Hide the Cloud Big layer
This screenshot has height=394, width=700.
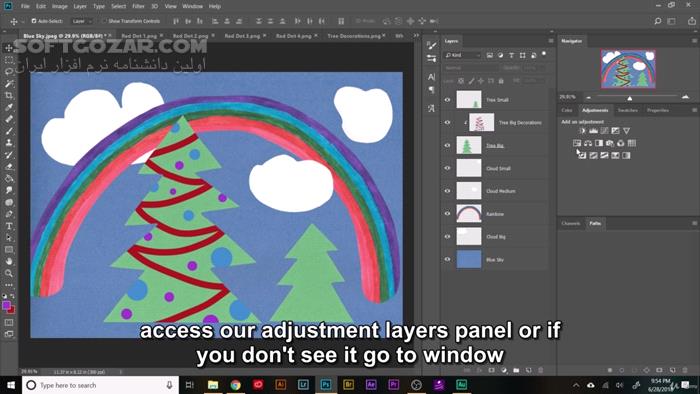tap(447, 236)
